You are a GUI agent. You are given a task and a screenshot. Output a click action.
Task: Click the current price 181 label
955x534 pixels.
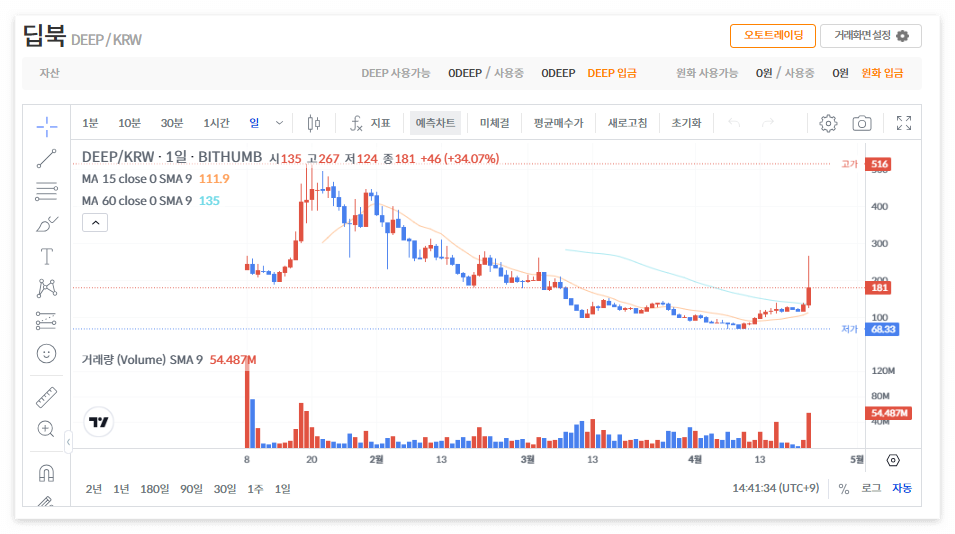click(879, 287)
